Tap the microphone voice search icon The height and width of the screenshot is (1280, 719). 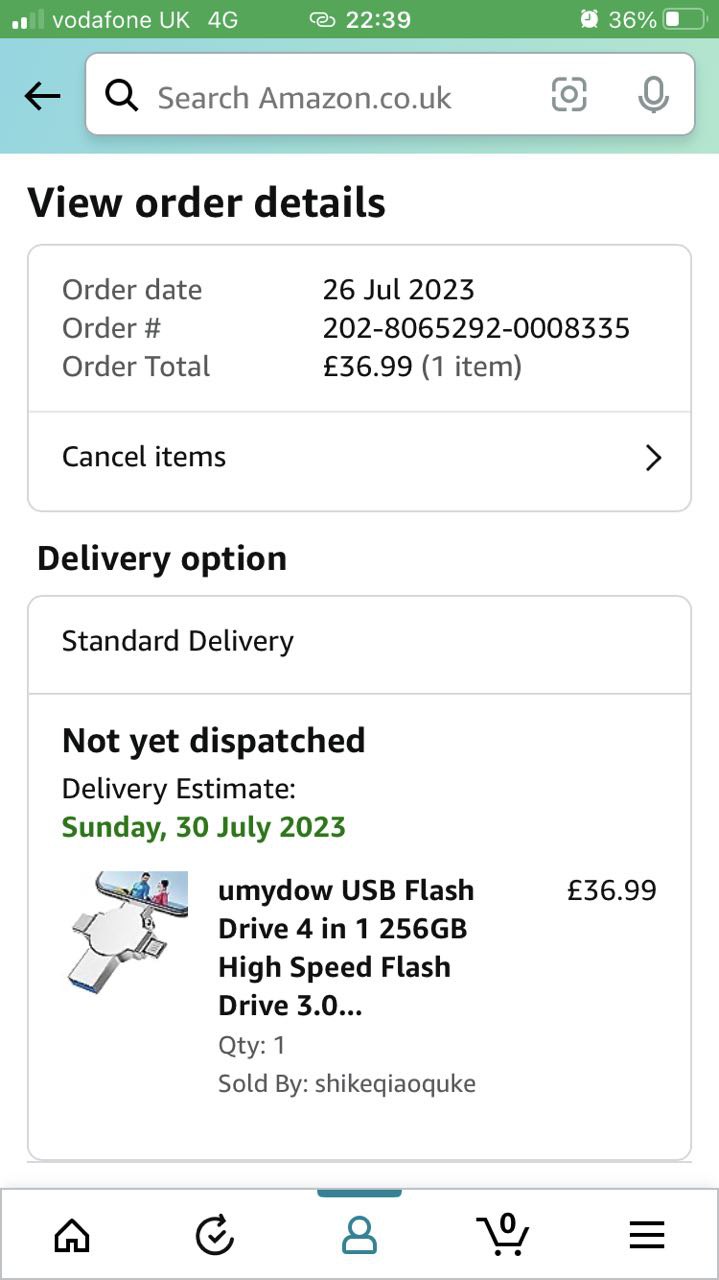653,95
